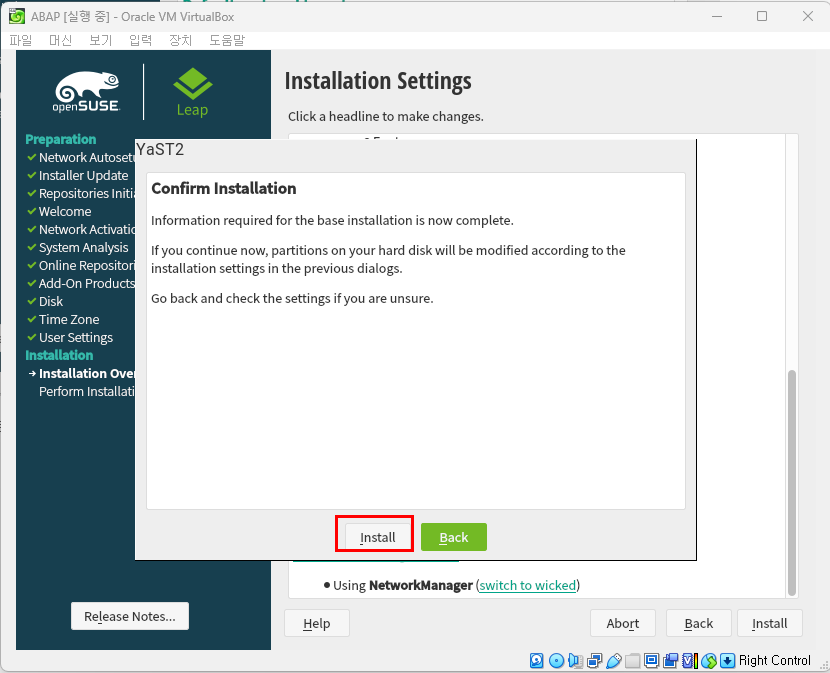Follow the 'switch to wicked' link

(x=528, y=585)
